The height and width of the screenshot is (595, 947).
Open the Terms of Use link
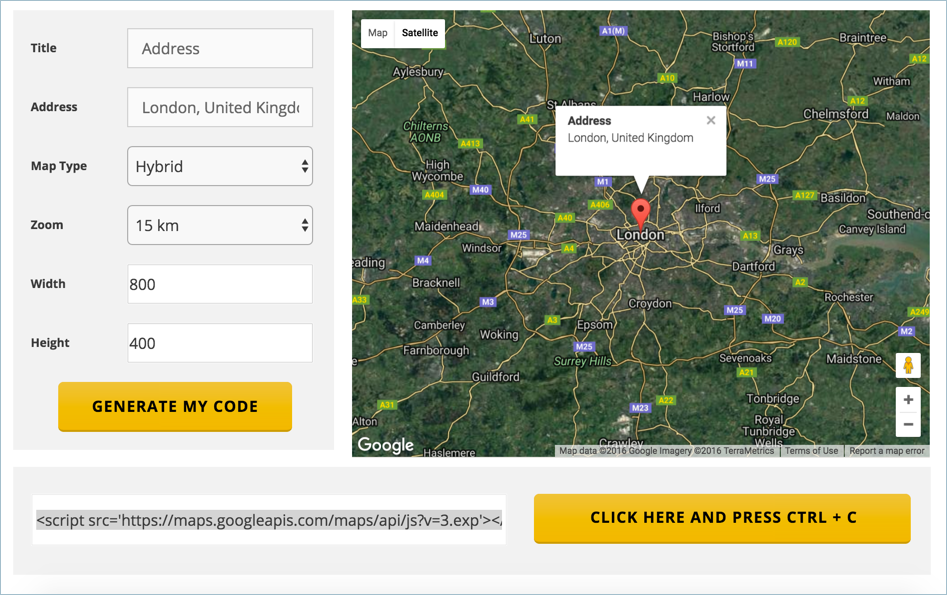tap(811, 451)
